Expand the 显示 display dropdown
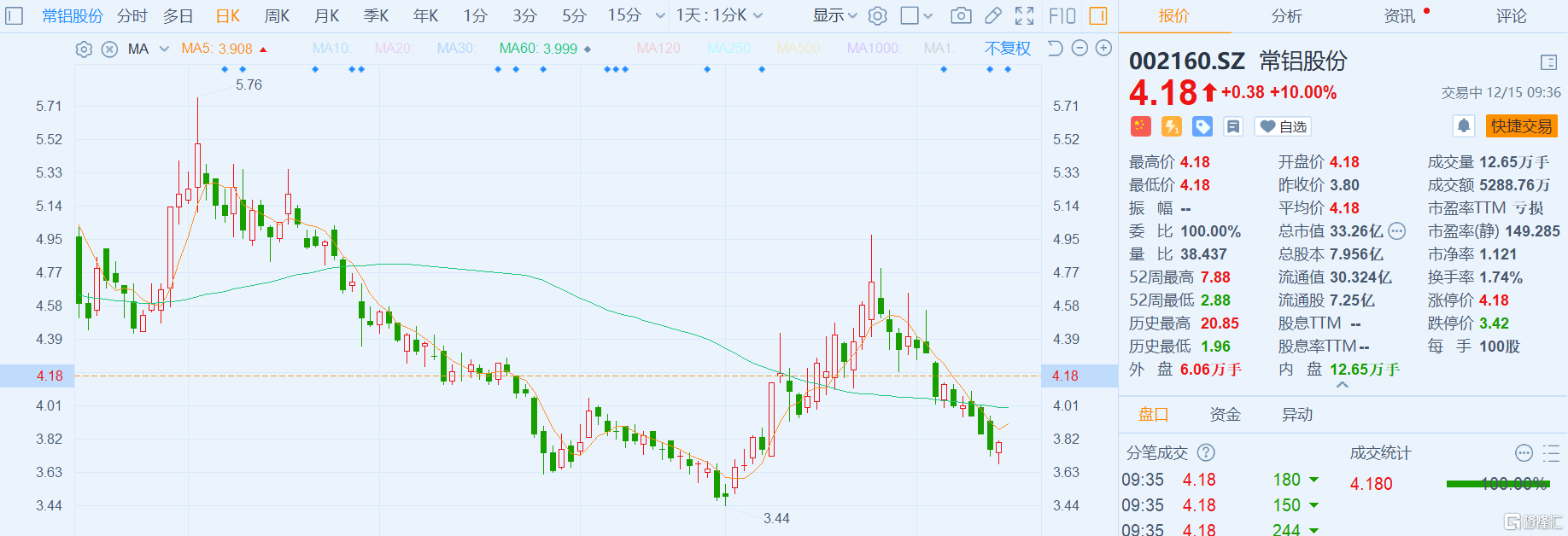The height and width of the screenshot is (536, 1568). tap(834, 15)
